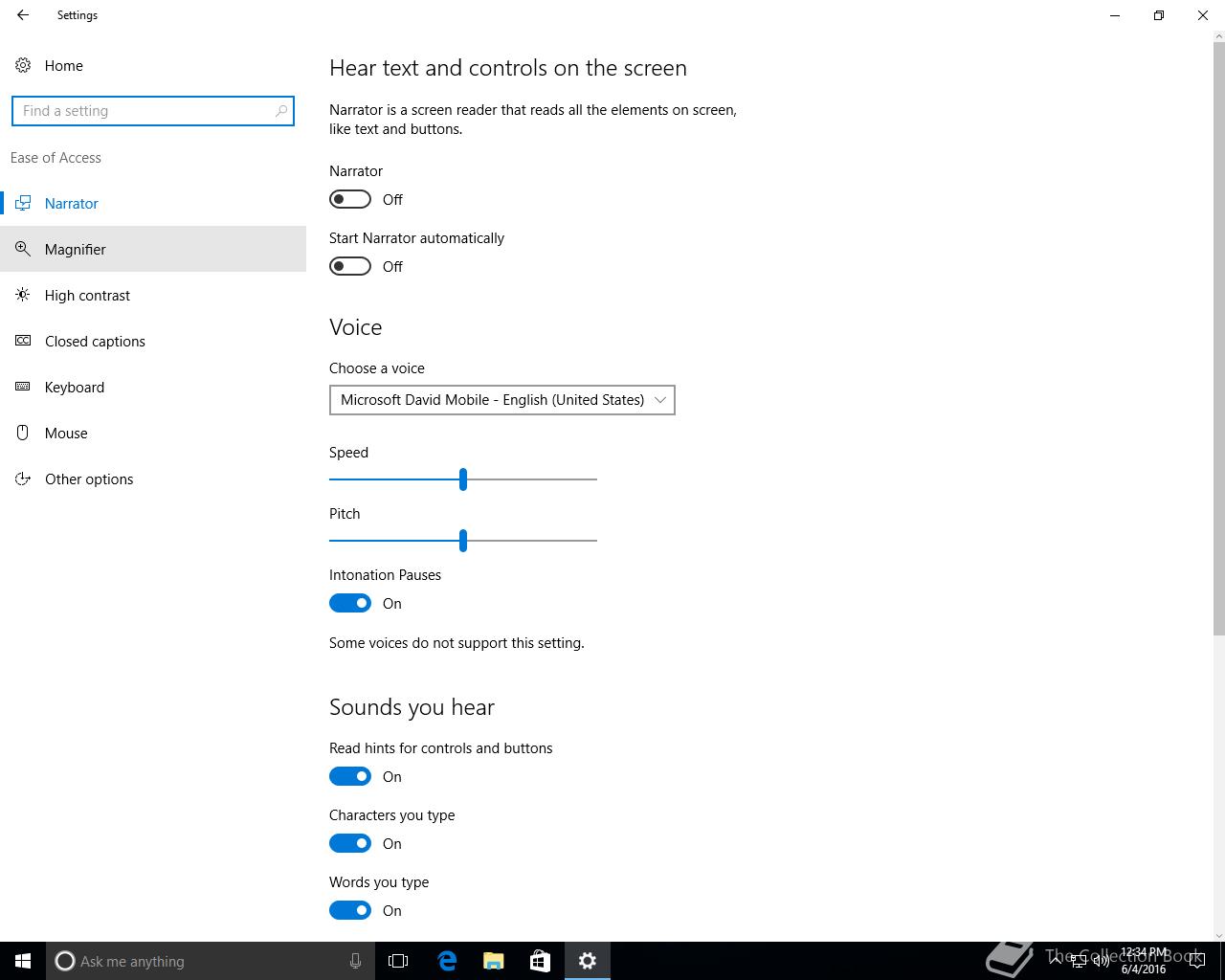Click the Ask me anything search box
The image size is (1225, 980).
tap(211, 961)
